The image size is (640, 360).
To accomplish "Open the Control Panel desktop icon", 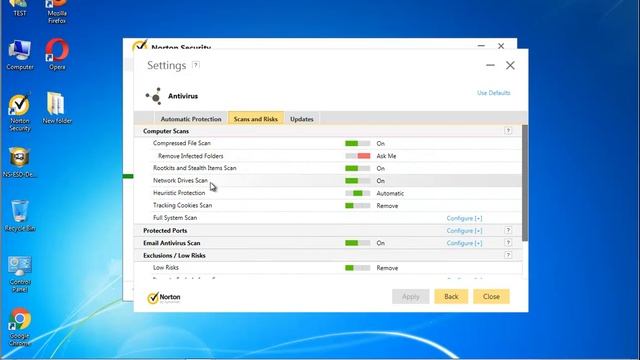I will [x=20, y=274].
